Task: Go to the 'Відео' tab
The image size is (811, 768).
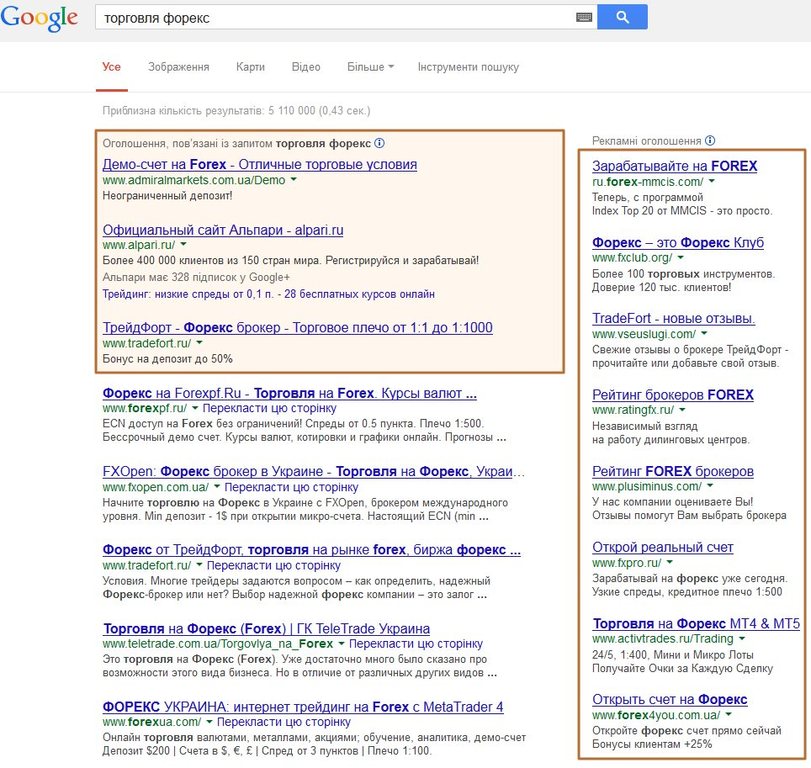Action: click(306, 67)
